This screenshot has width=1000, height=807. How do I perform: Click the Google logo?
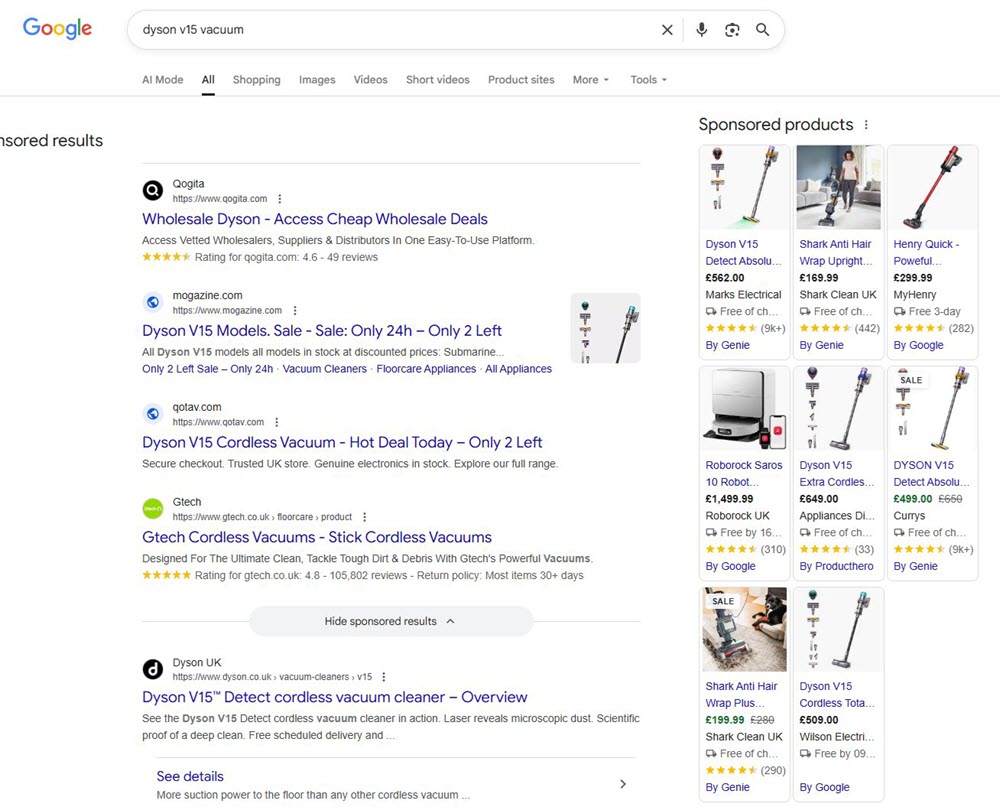[57, 28]
